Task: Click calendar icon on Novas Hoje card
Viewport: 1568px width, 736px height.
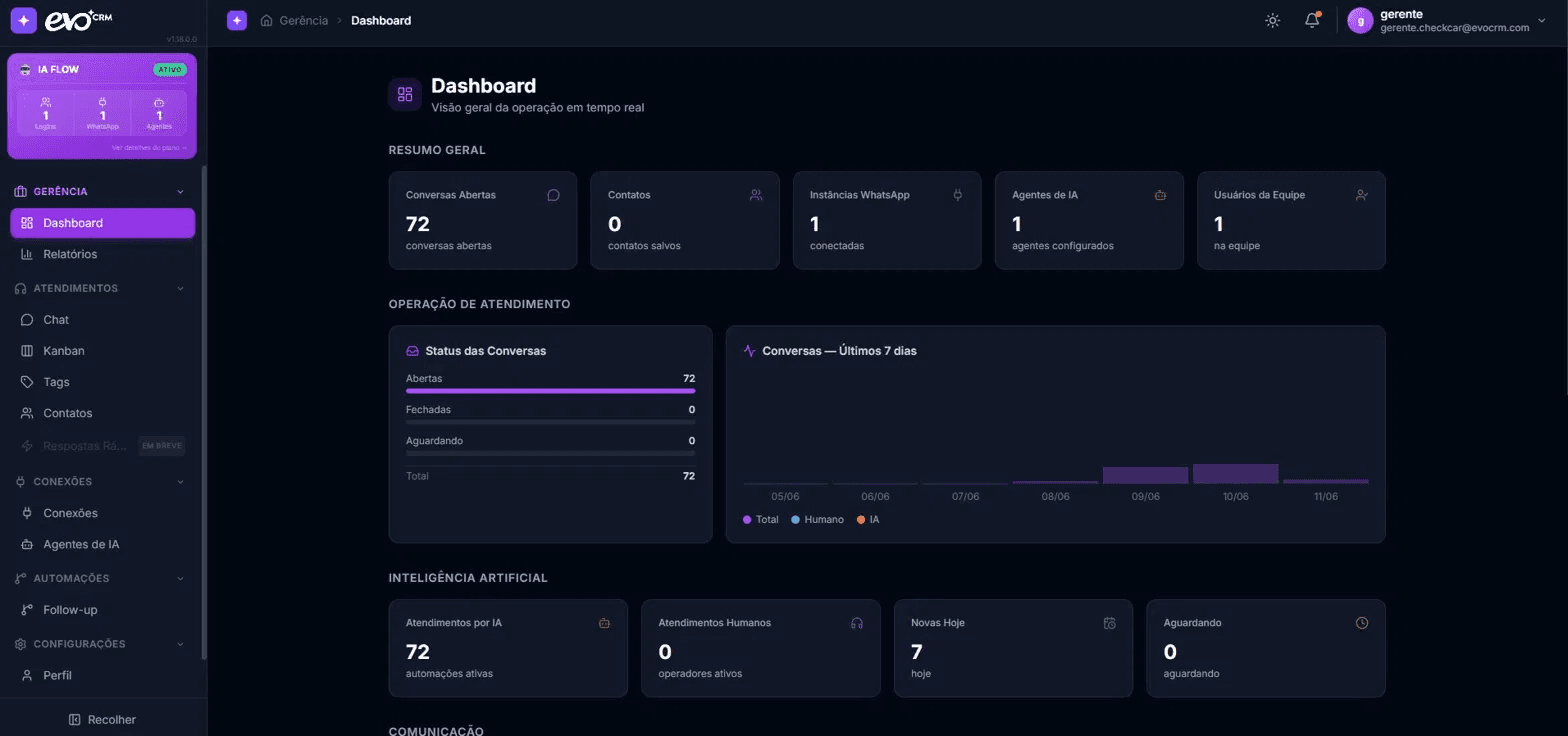Action: coord(1109,623)
